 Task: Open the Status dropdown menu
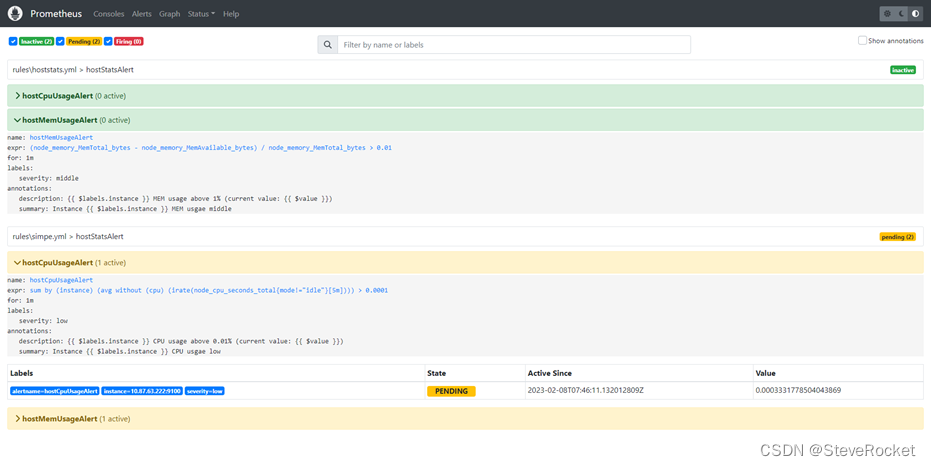pyautogui.click(x=201, y=14)
